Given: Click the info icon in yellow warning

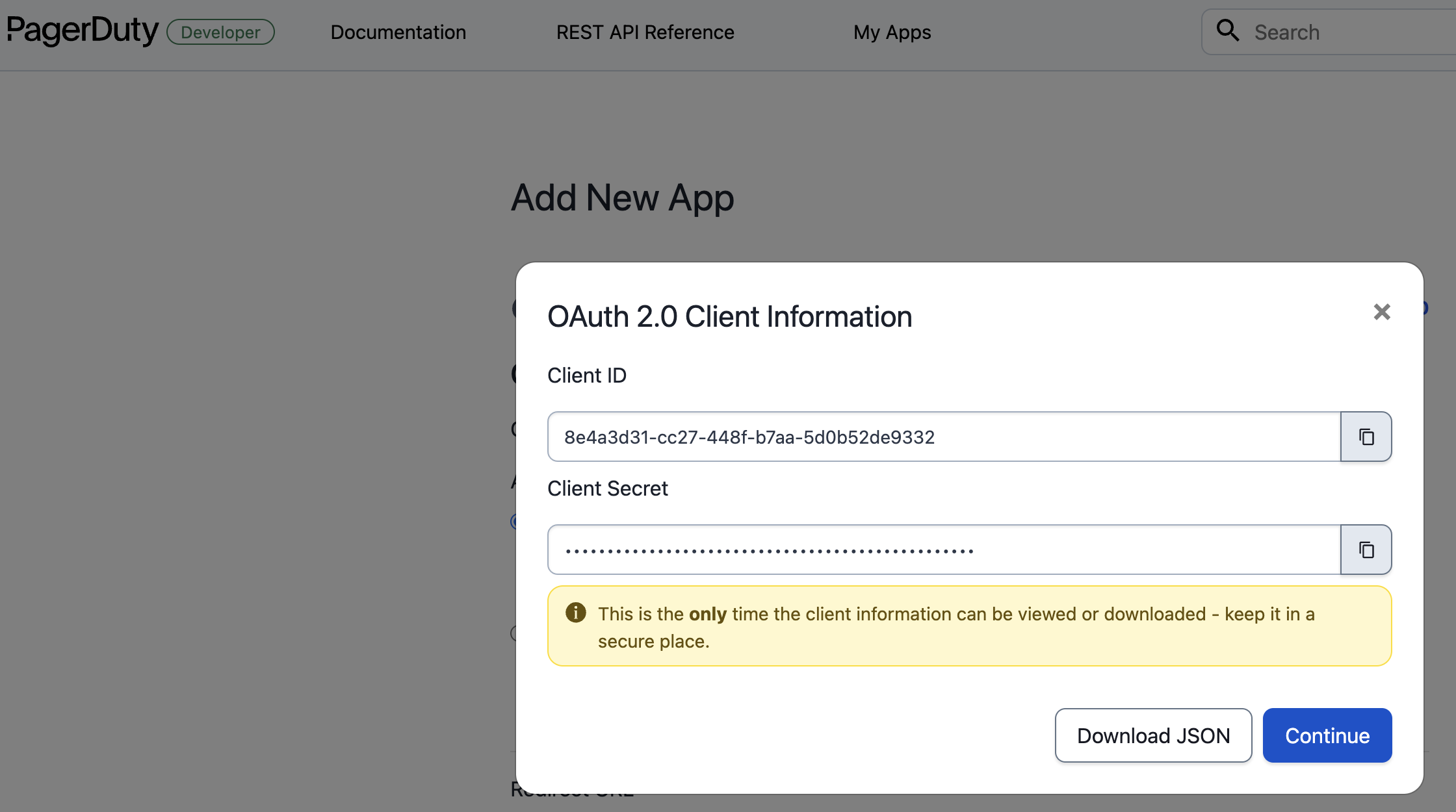Looking at the screenshot, I should [575, 613].
